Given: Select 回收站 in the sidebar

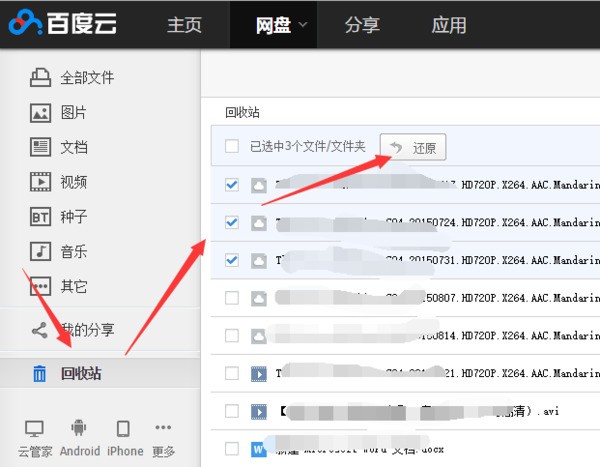Looking at the screenshot, I should (81, 373).
